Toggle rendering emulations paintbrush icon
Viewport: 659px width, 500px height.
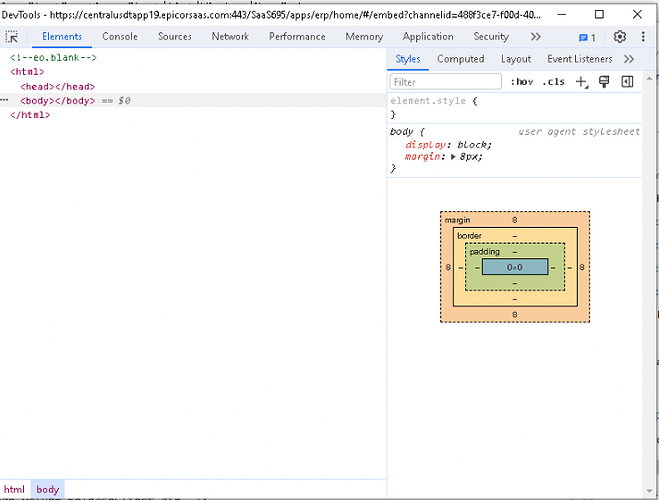pos(604,82)
